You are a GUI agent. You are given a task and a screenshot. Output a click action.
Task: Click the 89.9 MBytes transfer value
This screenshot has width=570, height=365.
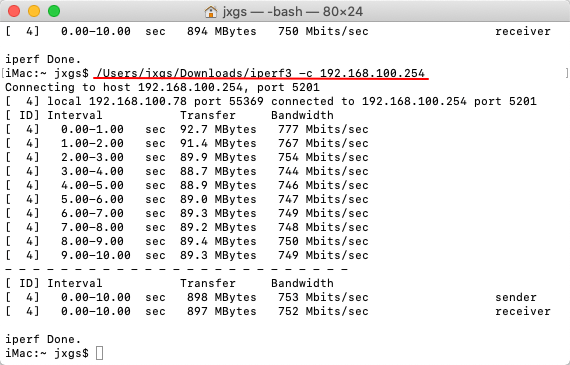[x=218, y=157]
